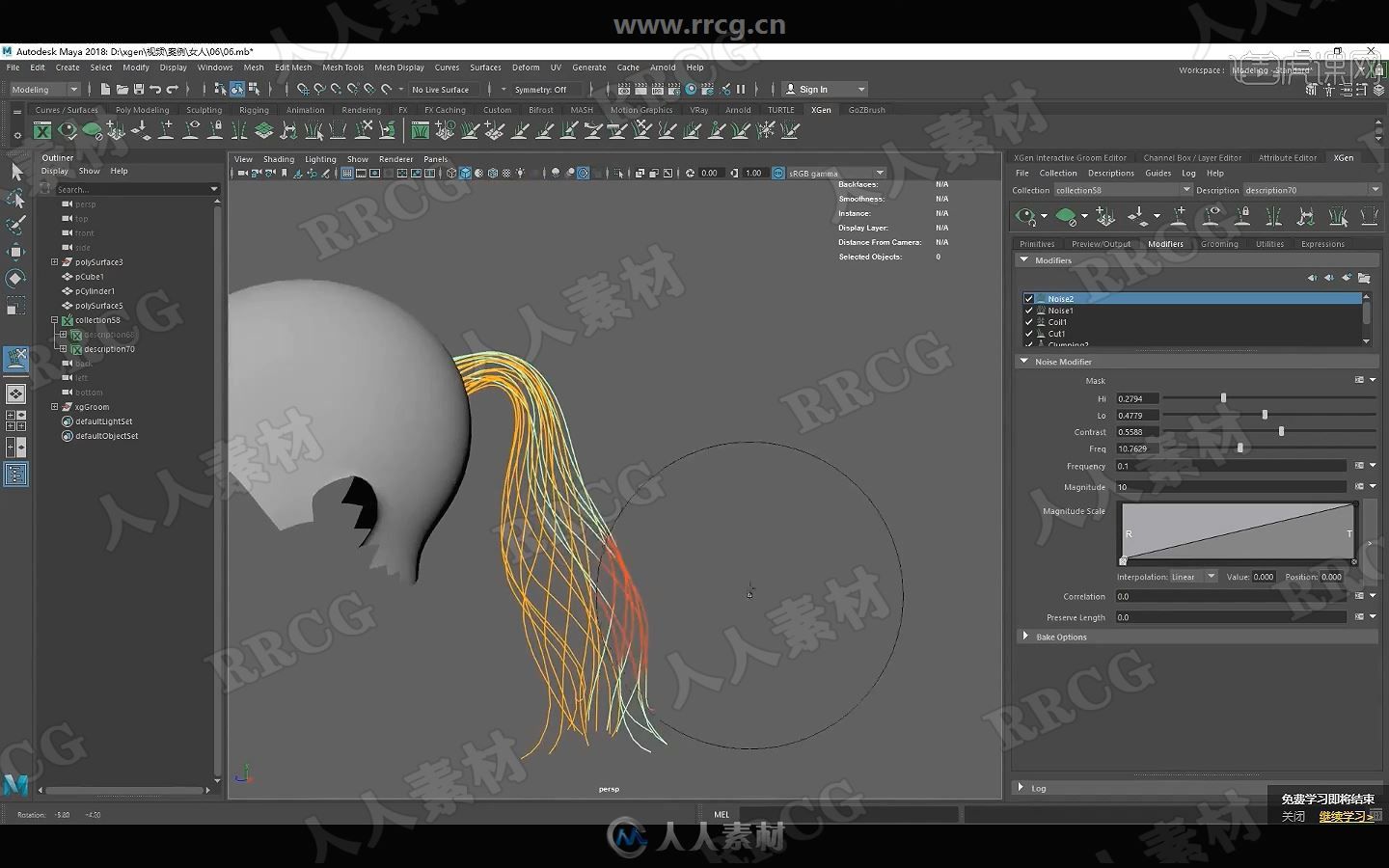Choose the Move tool in toolbox
This screenshot has width=1389, height=868.
[x=16, y=252]
